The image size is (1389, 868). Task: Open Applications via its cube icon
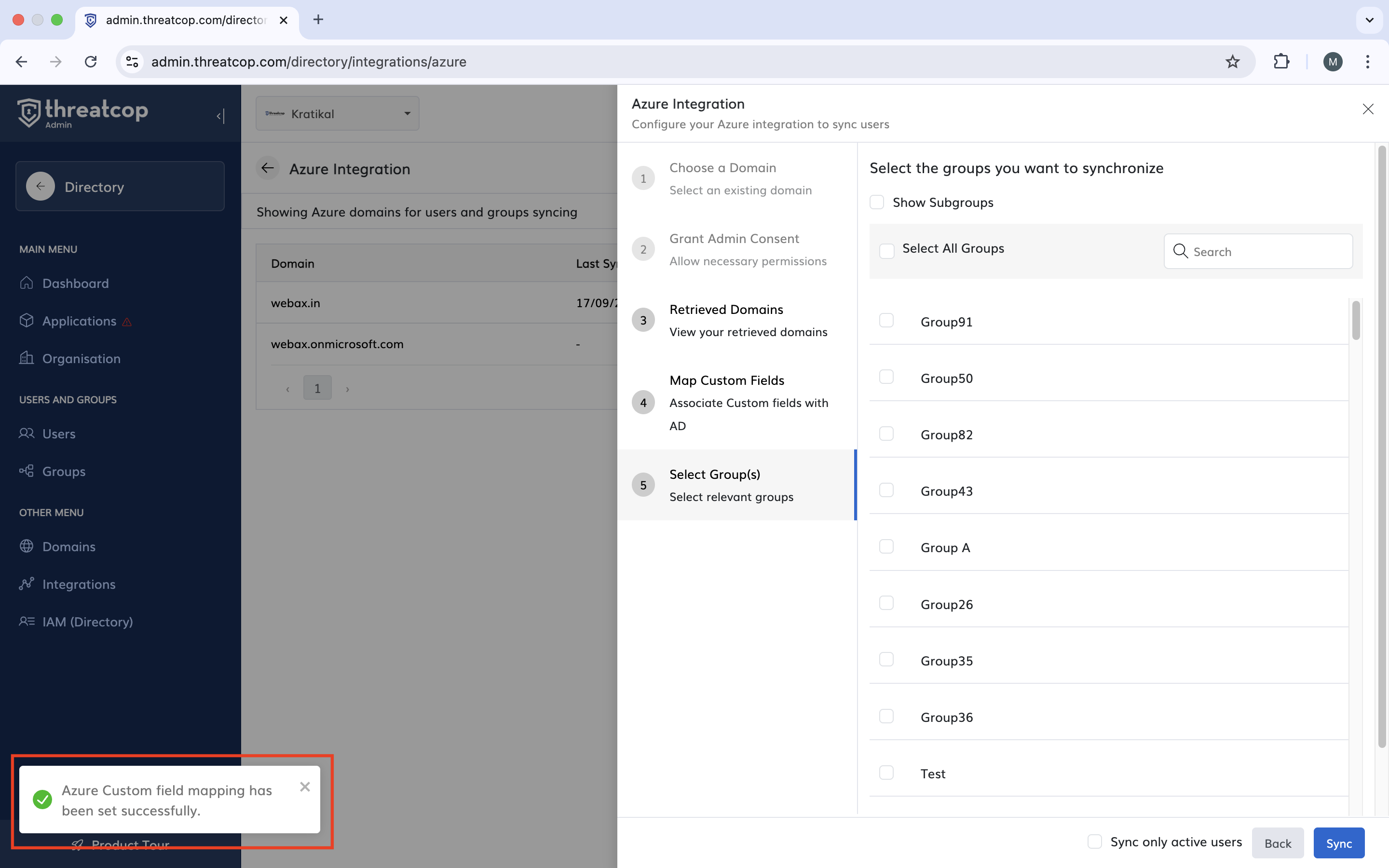[27, 320]
